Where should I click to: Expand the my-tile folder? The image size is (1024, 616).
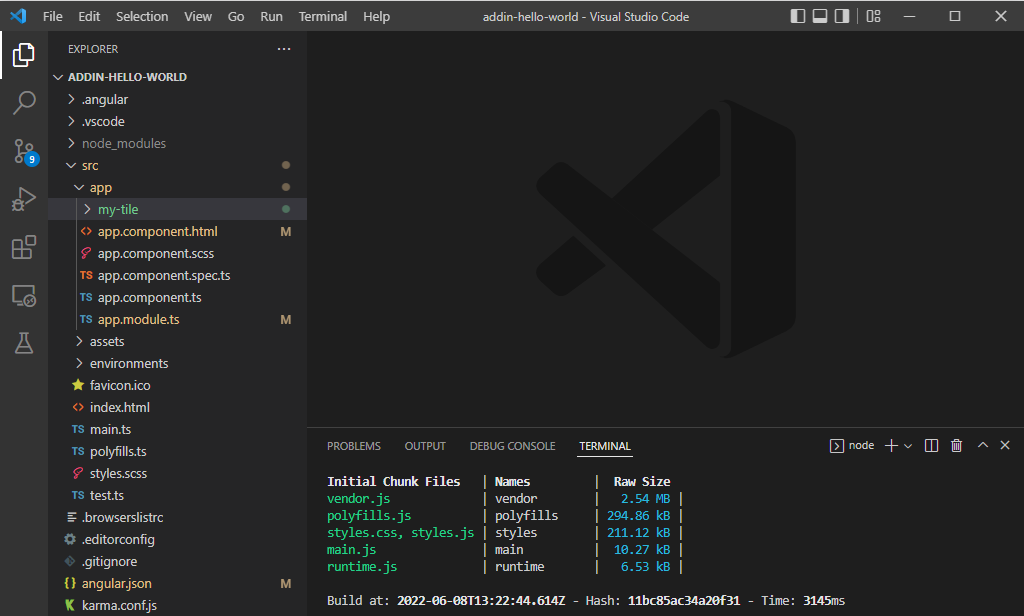pos(178,209)
